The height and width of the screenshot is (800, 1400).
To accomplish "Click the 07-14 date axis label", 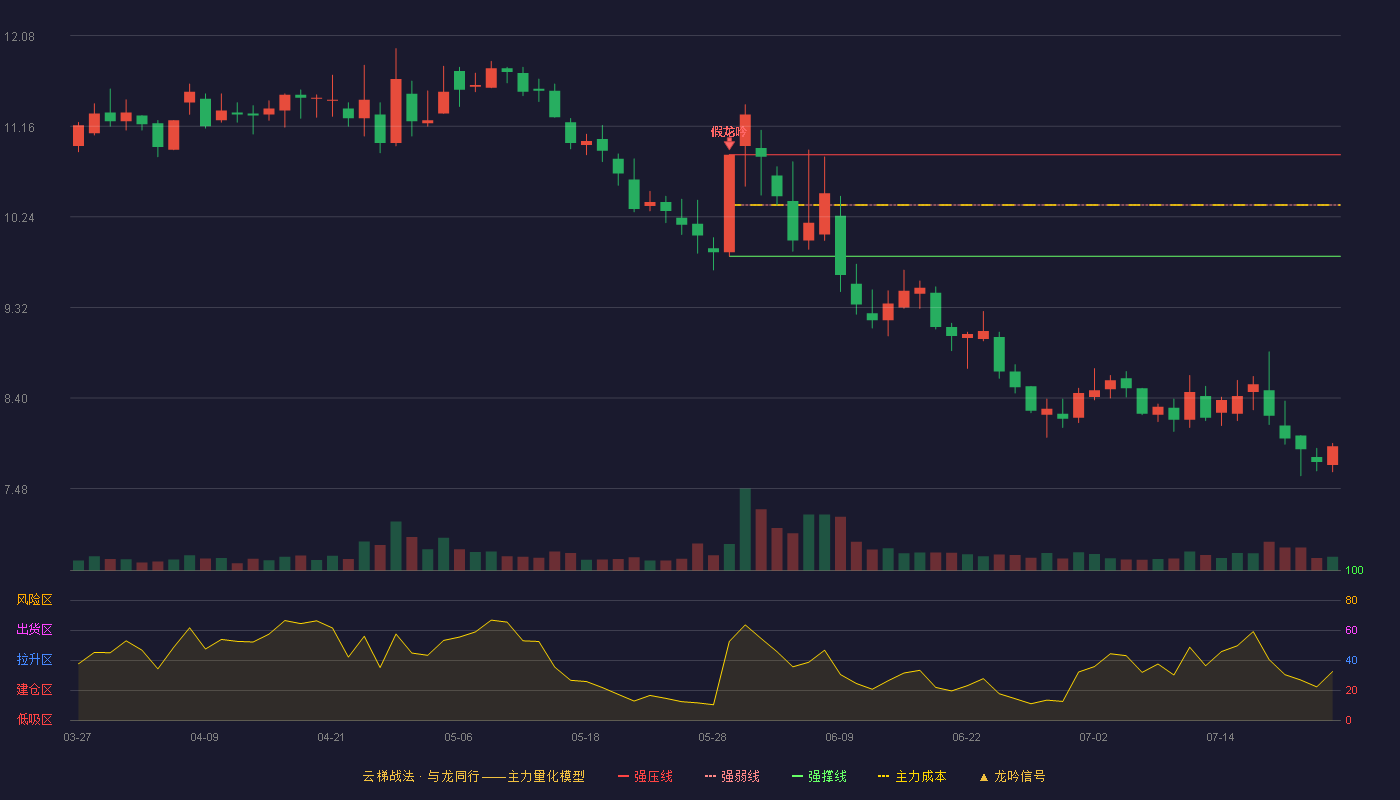I will pos(1220,737).
